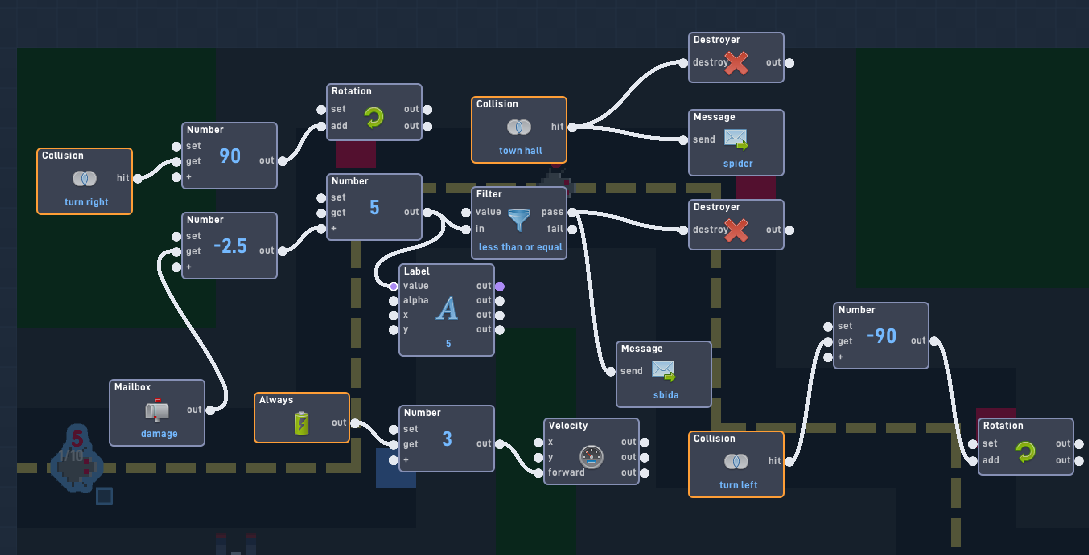Click the 'Filter' node title
Viewport: 1089px width, 555px height.
coord(489,194)
